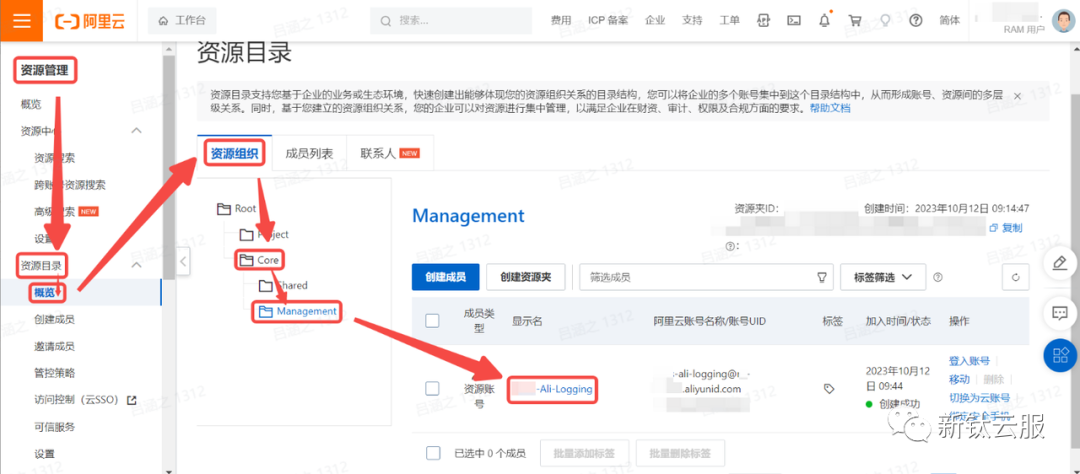
Task: Check the Ali-Logging resource account row checkbox
Action: (x=433, y=388)
